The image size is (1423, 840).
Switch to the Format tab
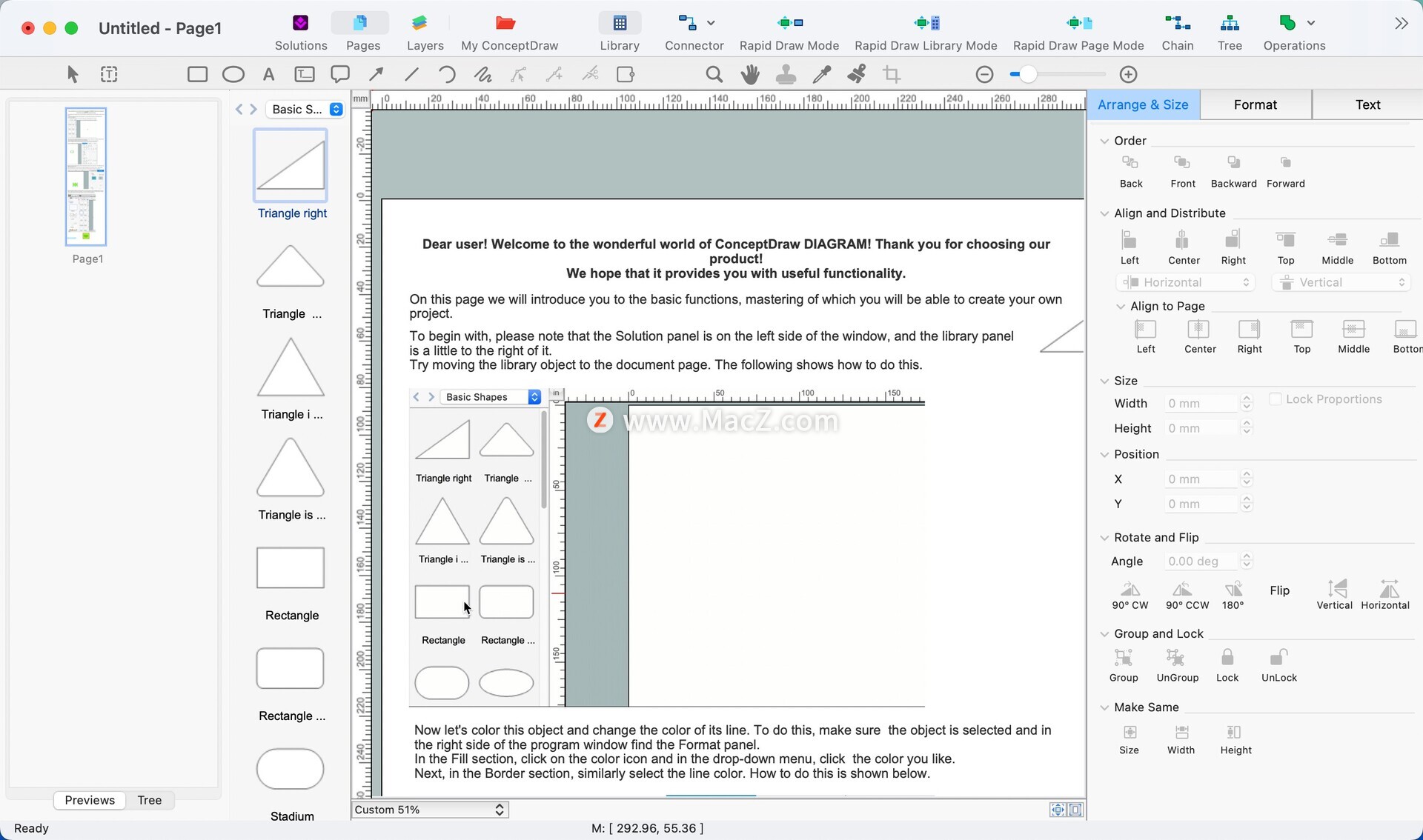tap(1256, 104)
